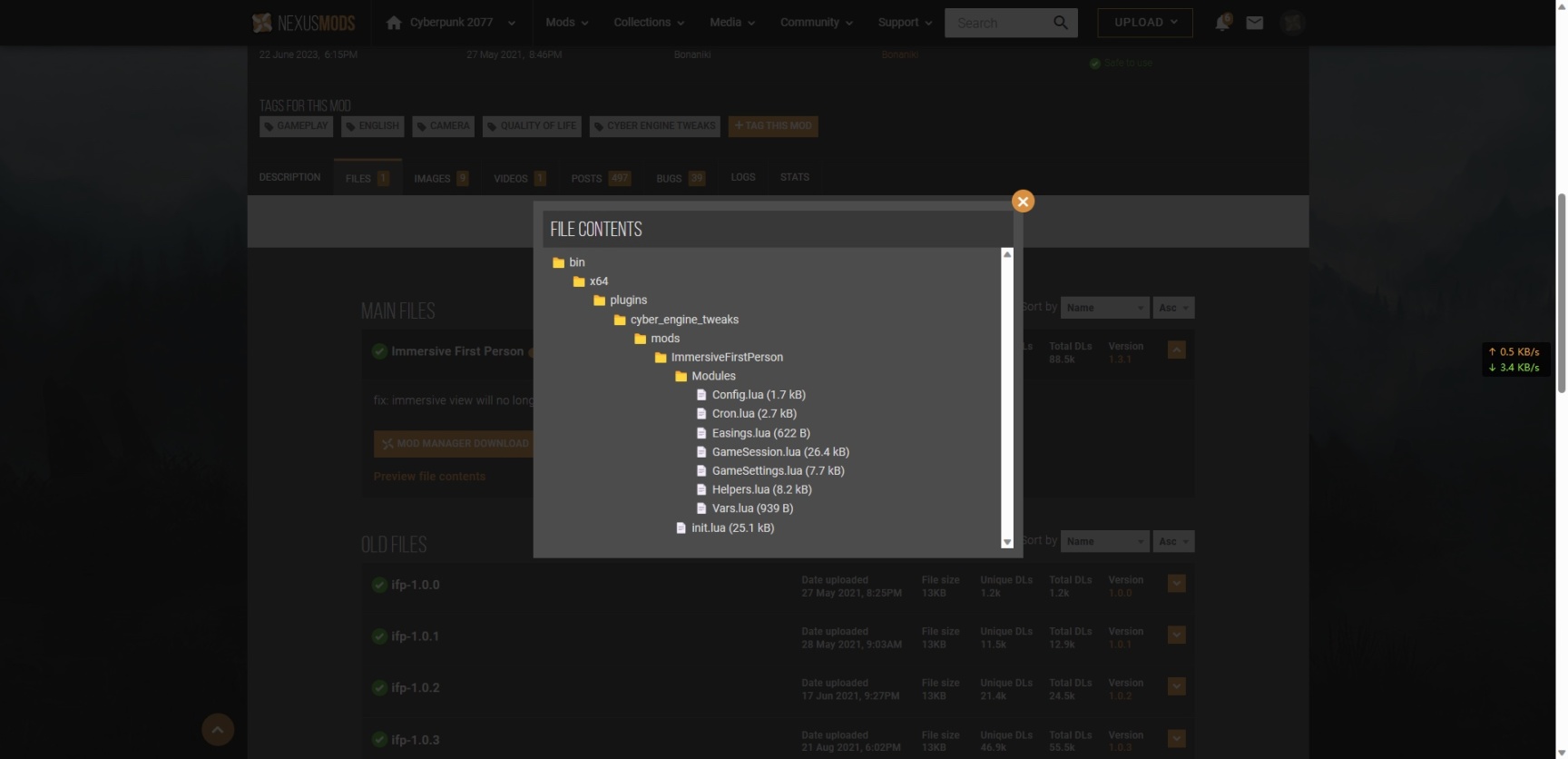Expand the ifp-1.0.0 file row
This screenshot has height=759, width=1568.
coord(1177,583)
